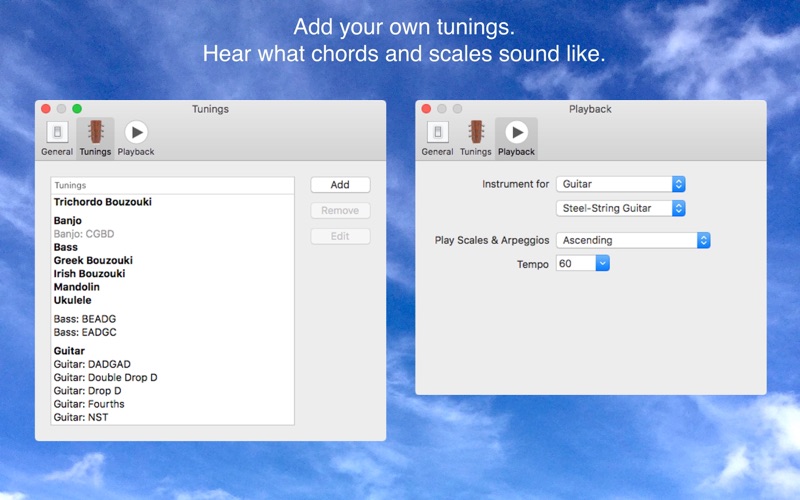
Task: Click the Tunings tab label in the Playback window
Action: coord(476,152)
